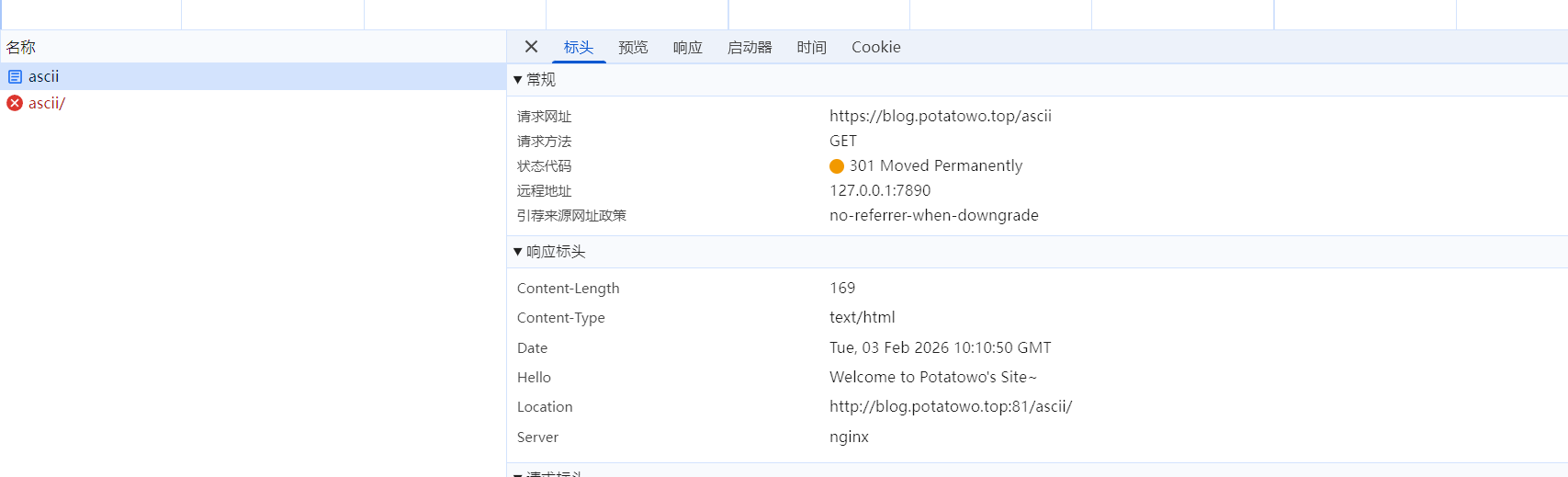Viewport: 1568px width, 477px height.
Task: Click the Location header redirect URL value
Action: point(950,407)
